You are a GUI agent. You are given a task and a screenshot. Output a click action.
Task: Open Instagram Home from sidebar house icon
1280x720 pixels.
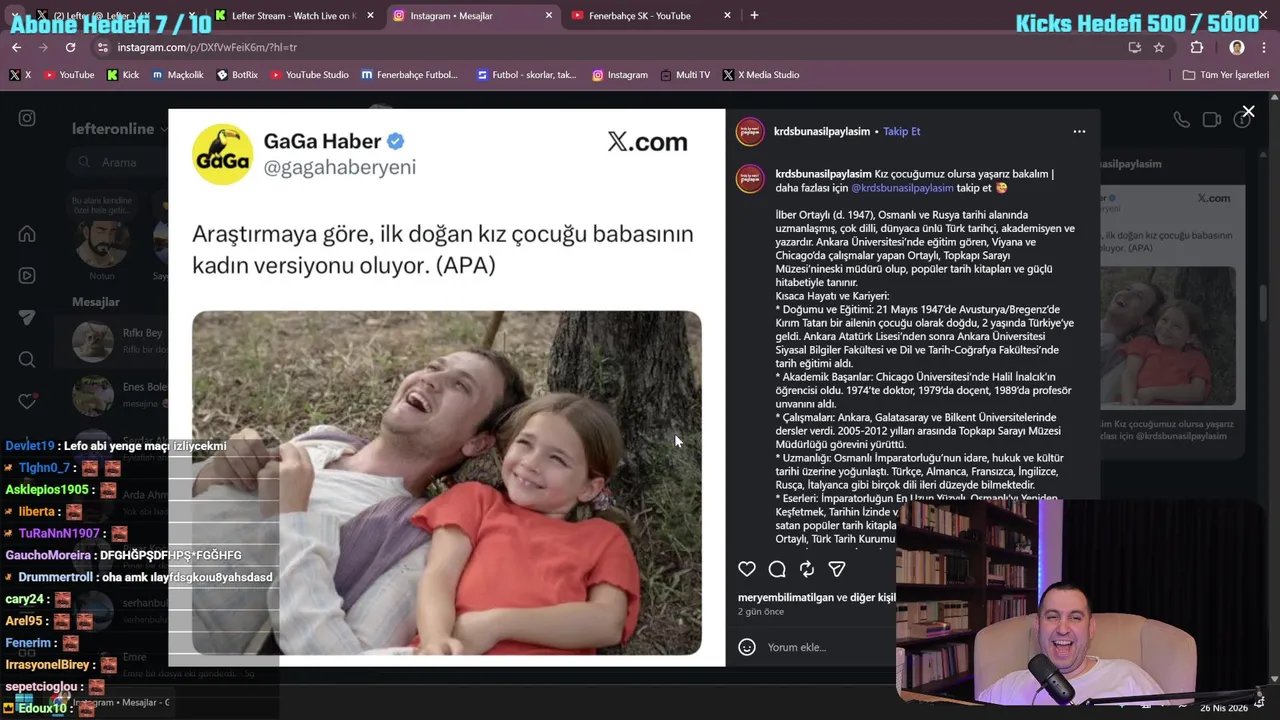[x=27, y=234]
